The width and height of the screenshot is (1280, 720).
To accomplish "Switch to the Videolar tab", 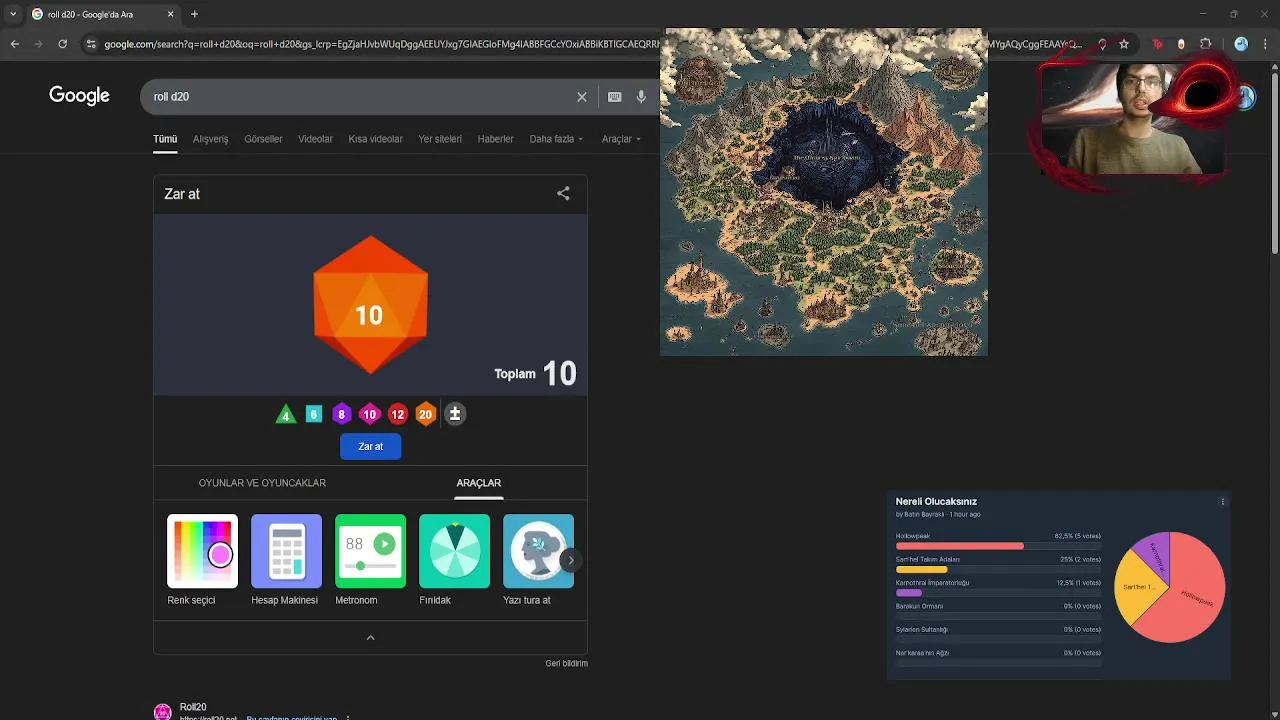I will pos(315,139).
